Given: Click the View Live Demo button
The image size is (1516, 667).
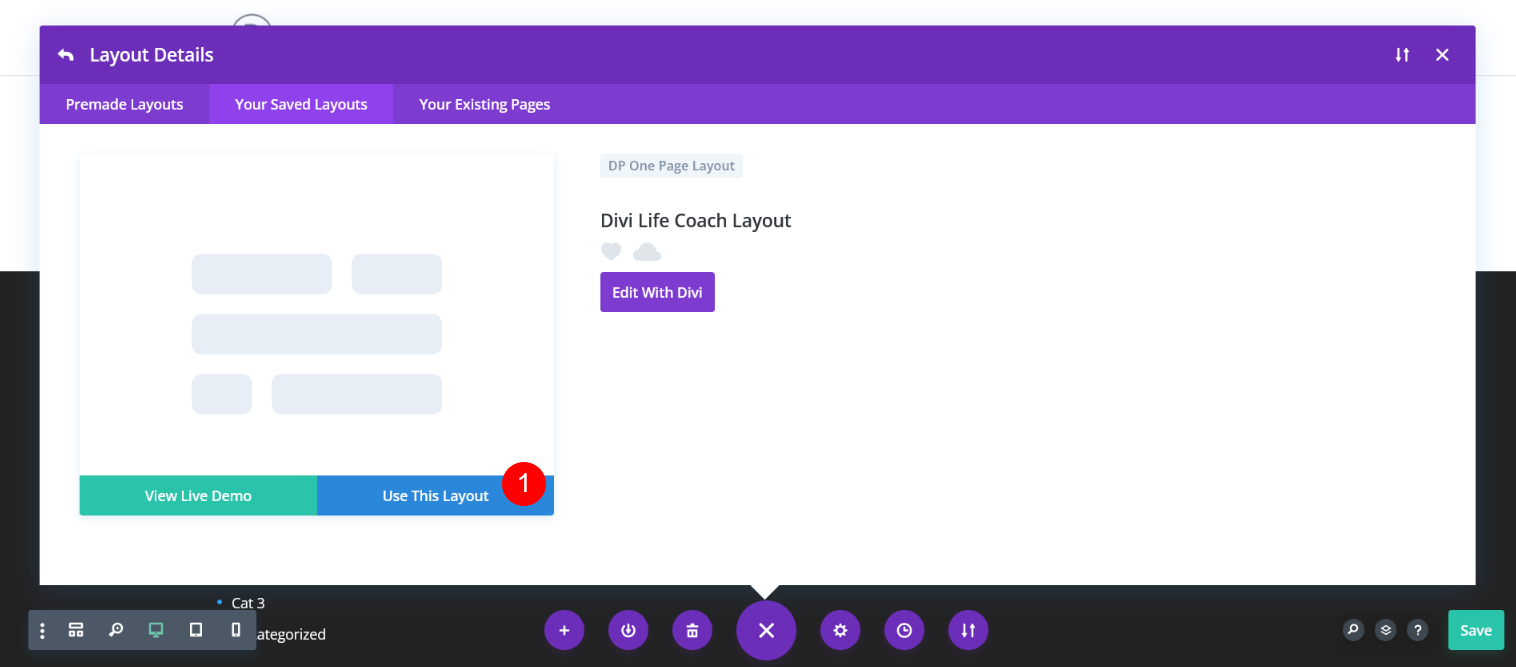Looking at the screenshot, I should click(198, 496).
